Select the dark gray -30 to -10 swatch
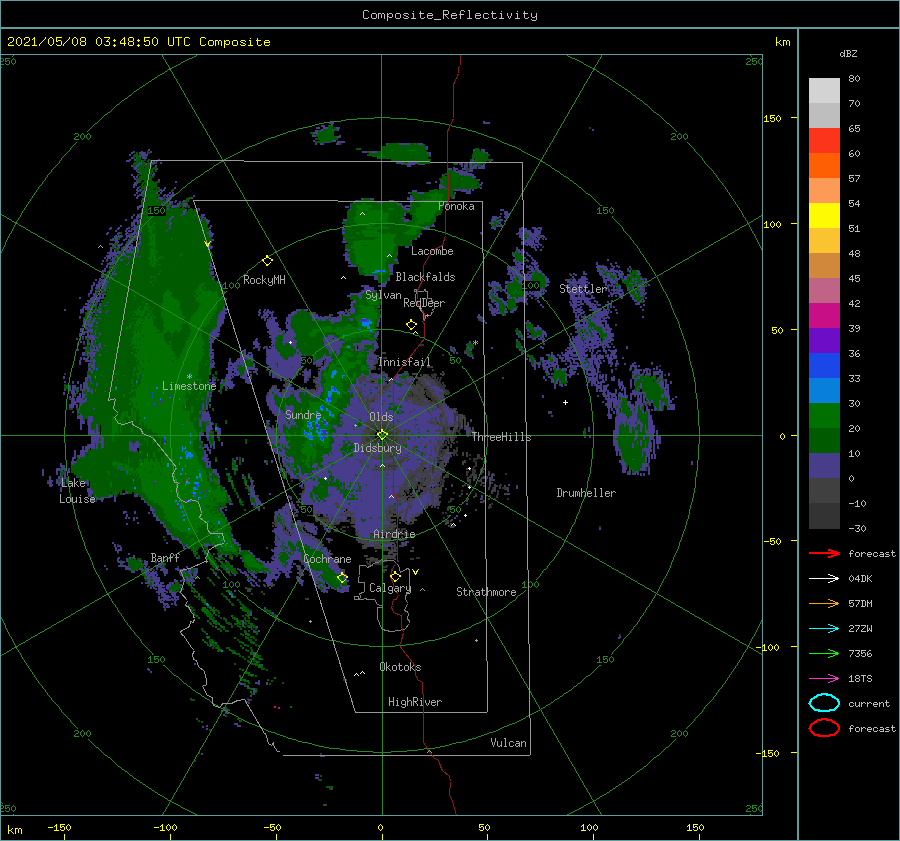This screenshot has width=900, height=841. click(x=824, y=516)
